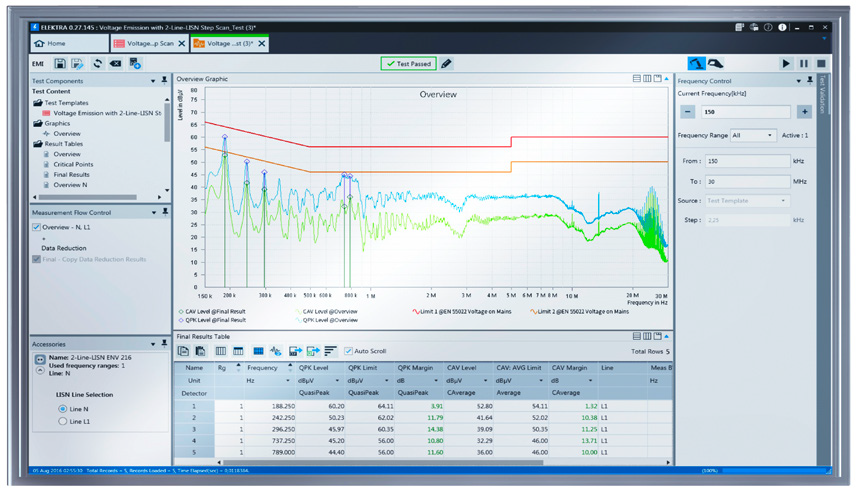Click the From frequency input field

pyautogui.click(x=747, y=161)
